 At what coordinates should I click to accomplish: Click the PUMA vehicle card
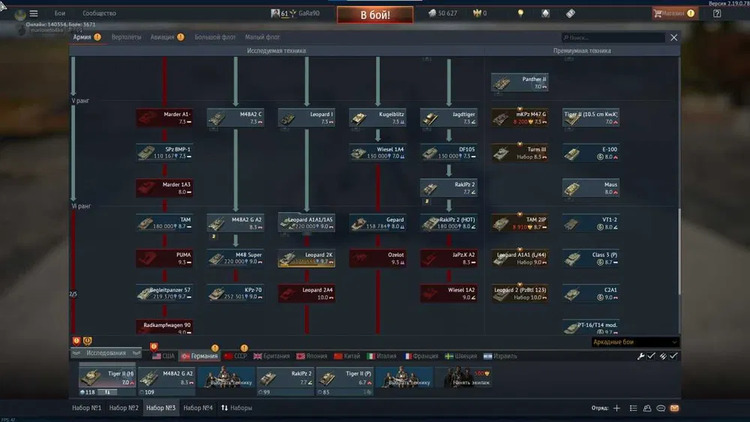click(x=164, y=257)
